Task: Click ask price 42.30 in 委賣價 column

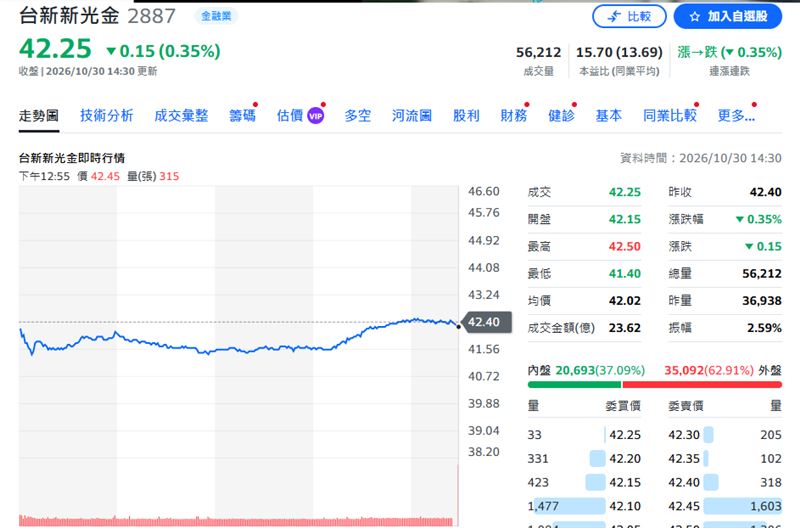Action: click(x=684, y=435)
